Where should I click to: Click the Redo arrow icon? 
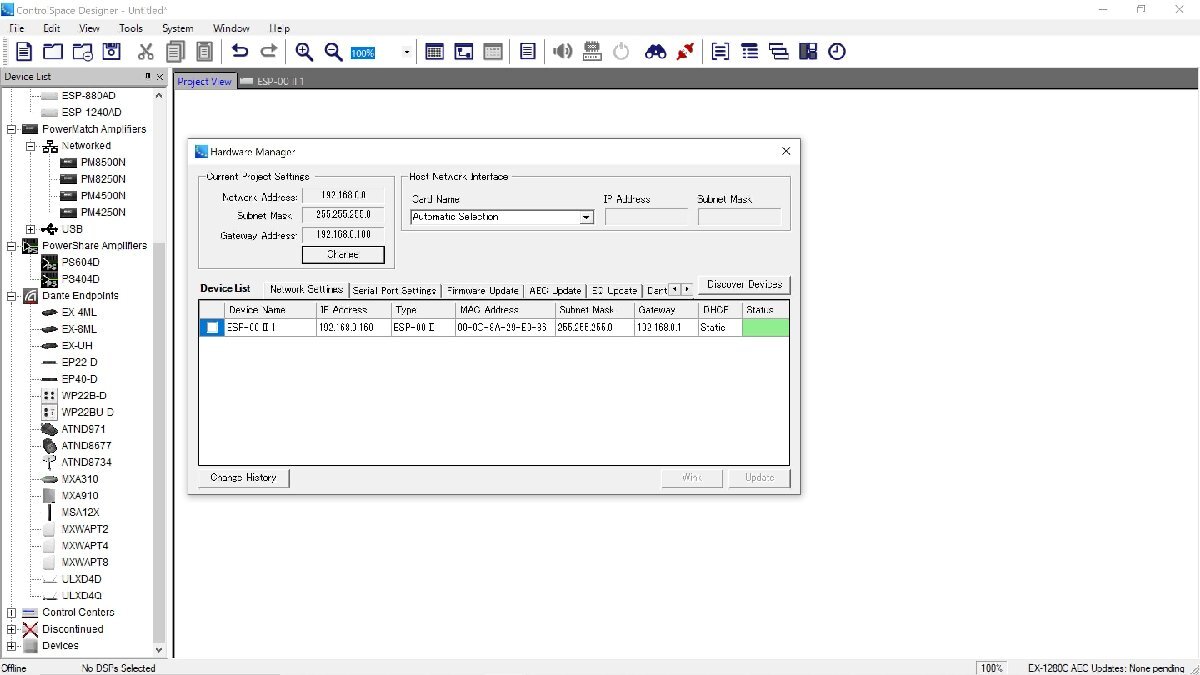coord(269,51)
